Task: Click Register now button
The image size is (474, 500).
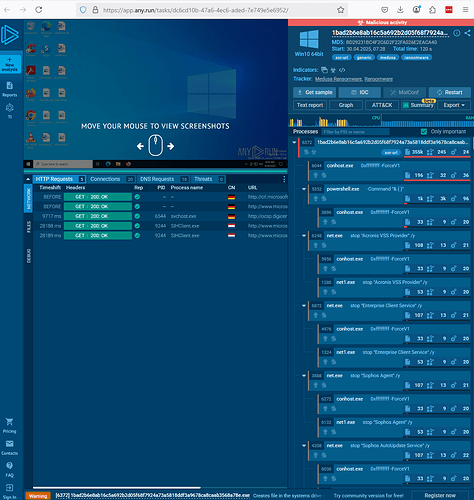Action: pyautogui.click(x=440, y=495)
